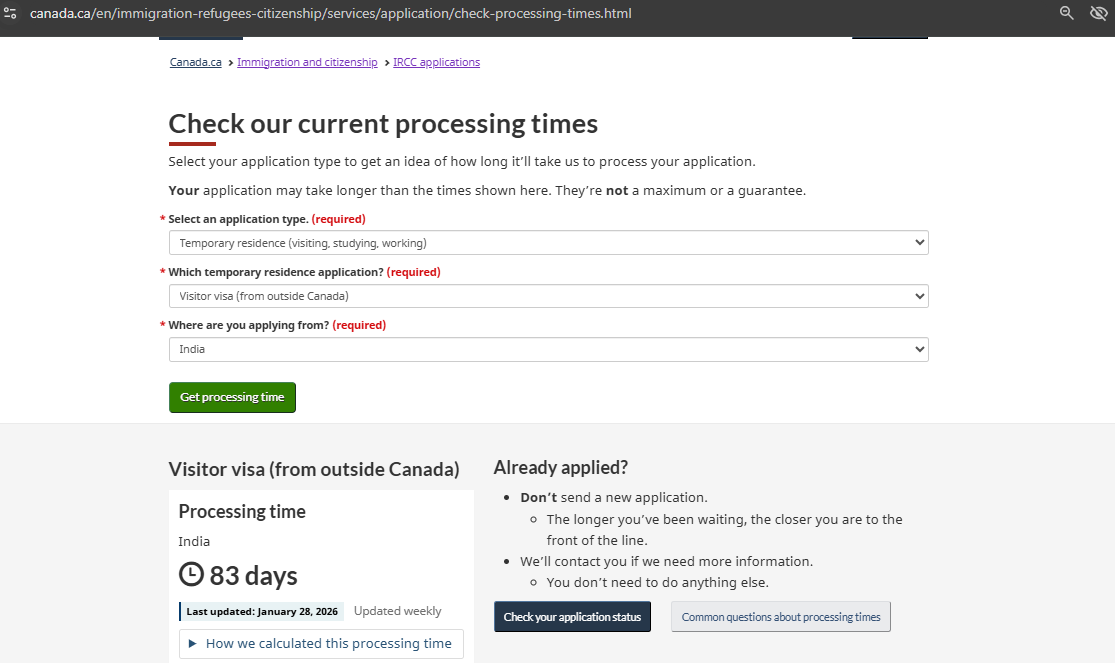This screenshot has width=1115, height=663.
Task: Open the 'Select an application type' dropdown
Action: (548, 243)
